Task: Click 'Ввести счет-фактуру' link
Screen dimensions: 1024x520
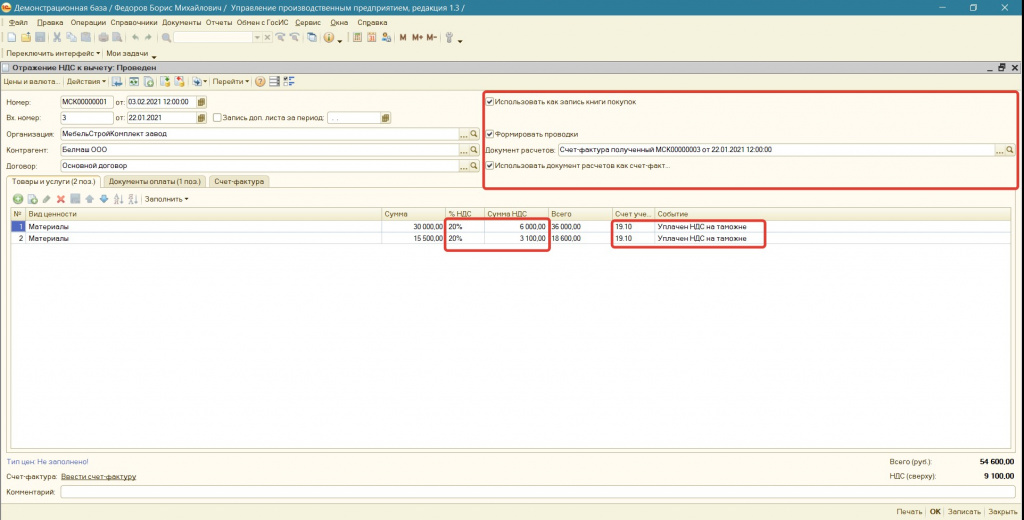Action: (99, 477)
